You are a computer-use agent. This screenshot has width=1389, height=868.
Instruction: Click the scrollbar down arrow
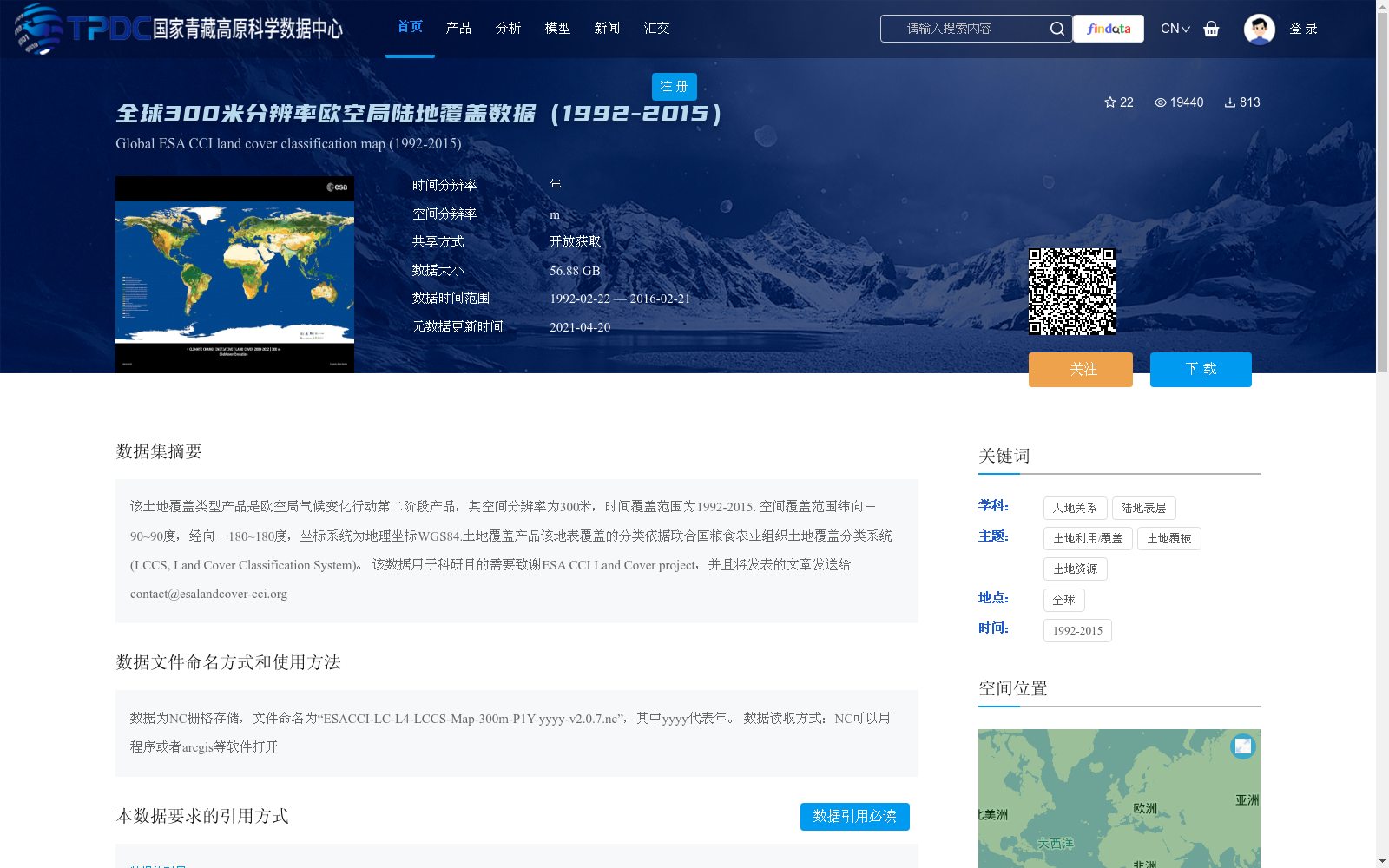pos(1382,861)
